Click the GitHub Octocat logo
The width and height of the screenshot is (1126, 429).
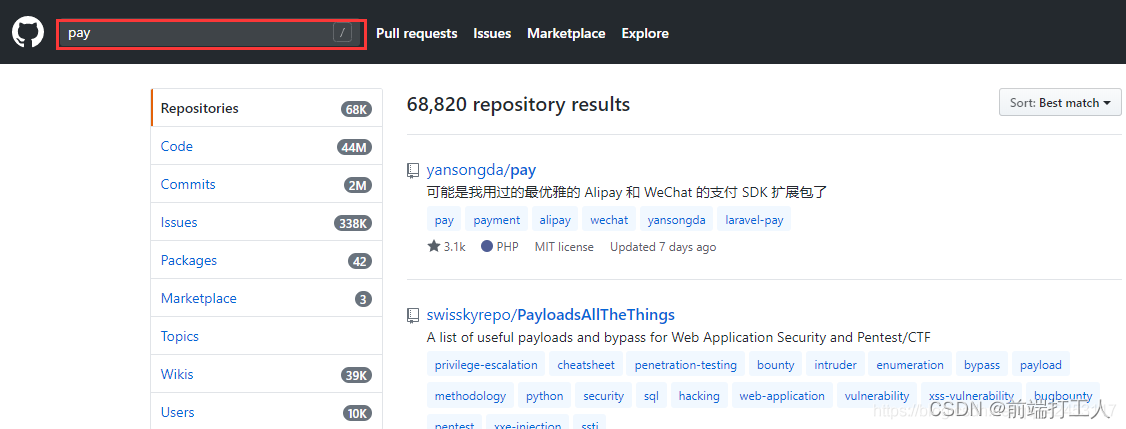[28, 33]
